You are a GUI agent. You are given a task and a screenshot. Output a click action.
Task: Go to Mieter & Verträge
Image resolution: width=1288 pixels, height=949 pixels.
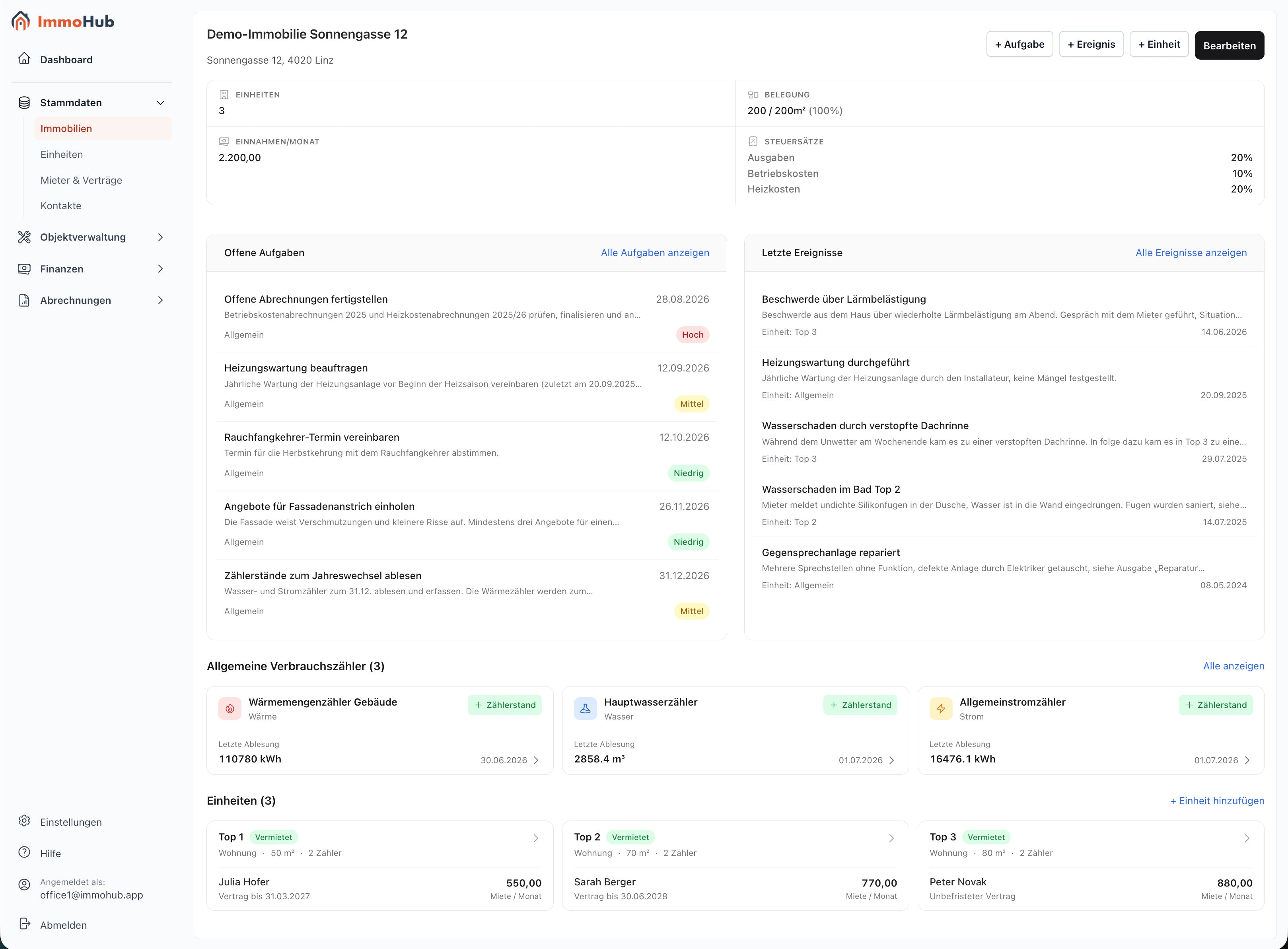(x=103, y=181)
